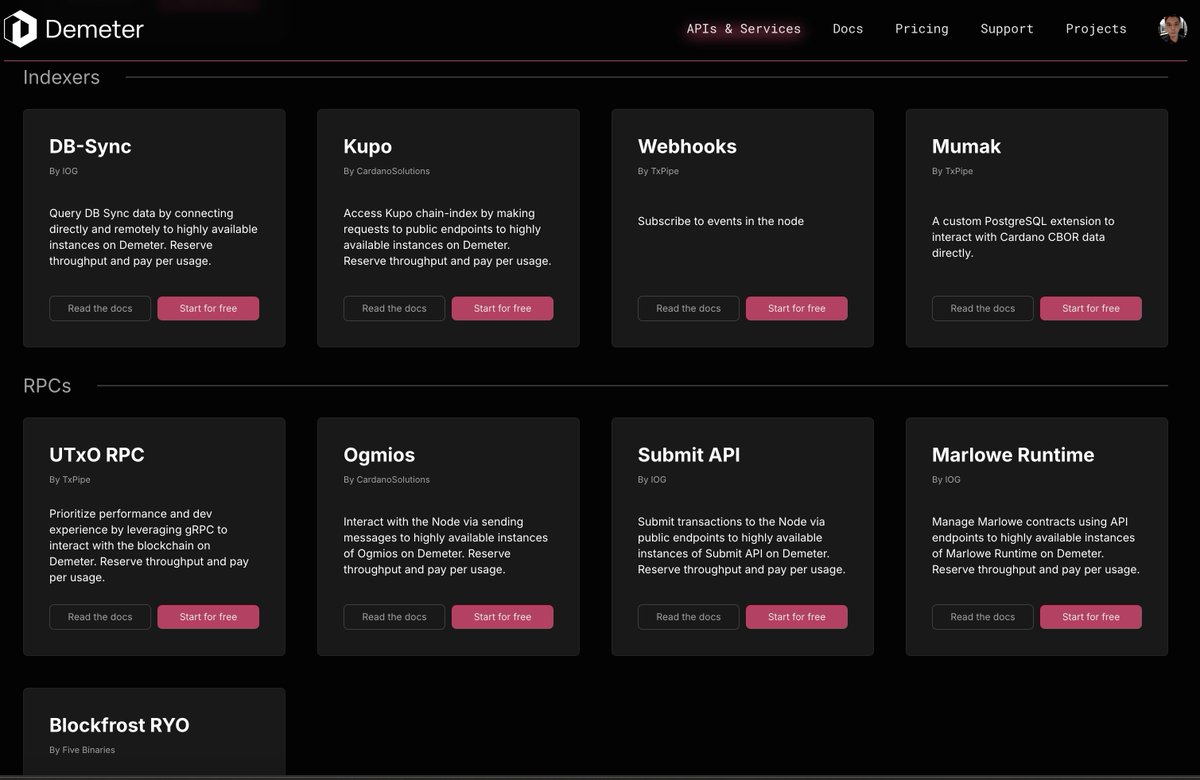1200x780 pixels.
Task: Go to the Docs page
Action: 847,29
